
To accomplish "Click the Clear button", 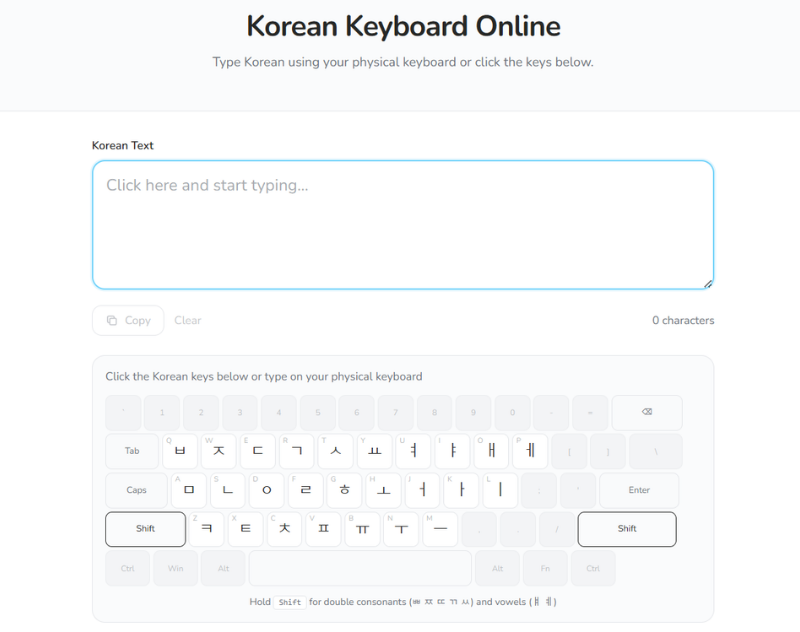I will point(188,320).
